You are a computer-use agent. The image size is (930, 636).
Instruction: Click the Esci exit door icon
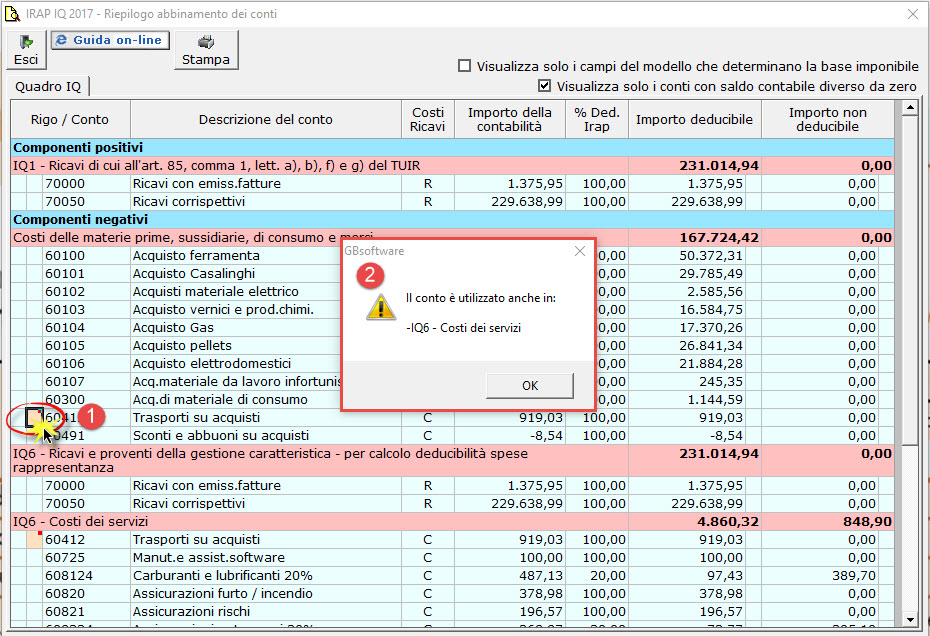(x=26, y=42)
